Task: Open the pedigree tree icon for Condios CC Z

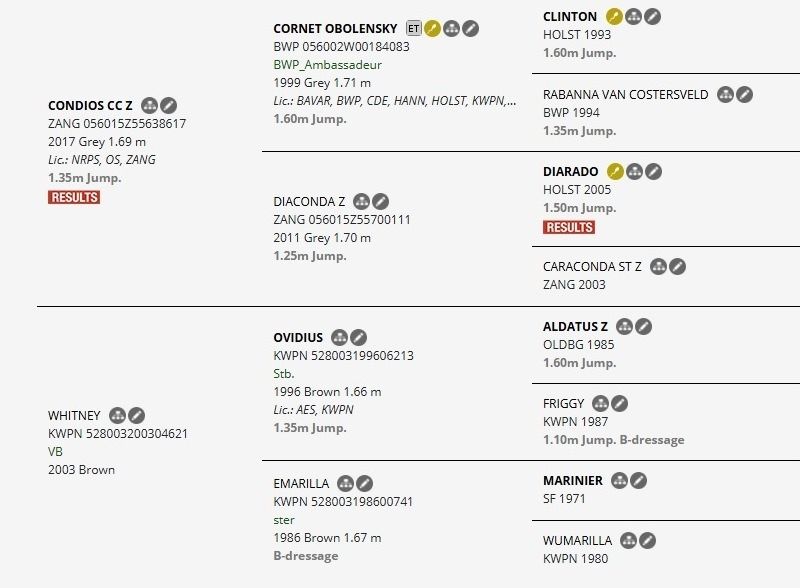Action: 150,105
